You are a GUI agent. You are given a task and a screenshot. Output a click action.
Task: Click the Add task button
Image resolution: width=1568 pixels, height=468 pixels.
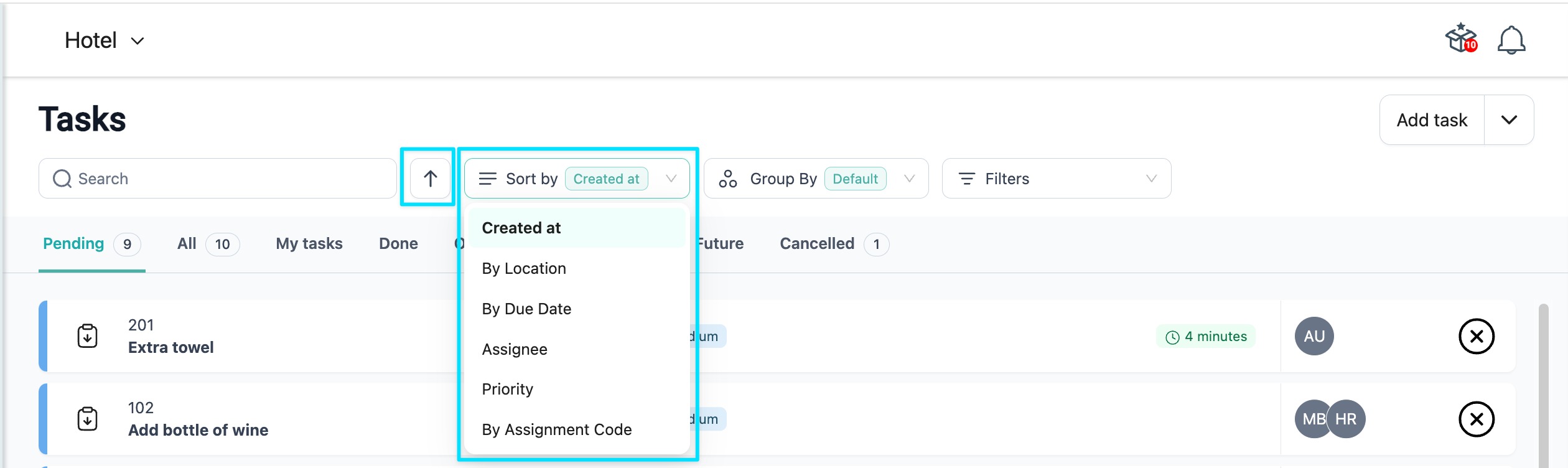point(1432,119)
